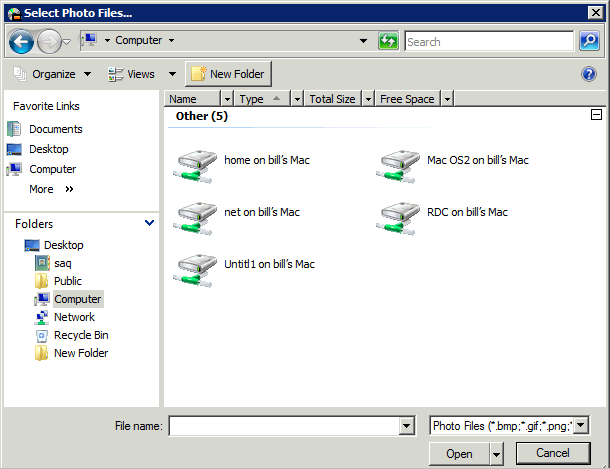Expand the File name dropdown arrow
610x469 pixels.
[406, 426]
